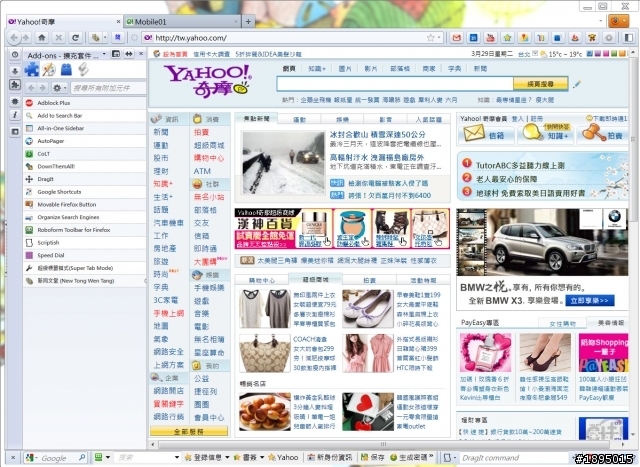Screen dimensions: 640x467
Task: Go back with the browser back arrow
Action: pyautogui.click(x=15, y=38)
